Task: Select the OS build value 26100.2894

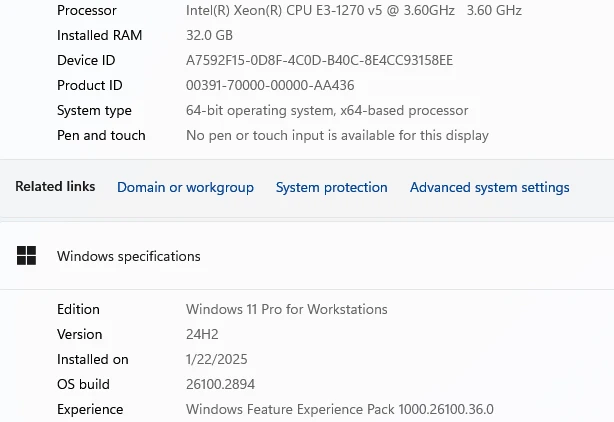Action: [x=220, y=384]
